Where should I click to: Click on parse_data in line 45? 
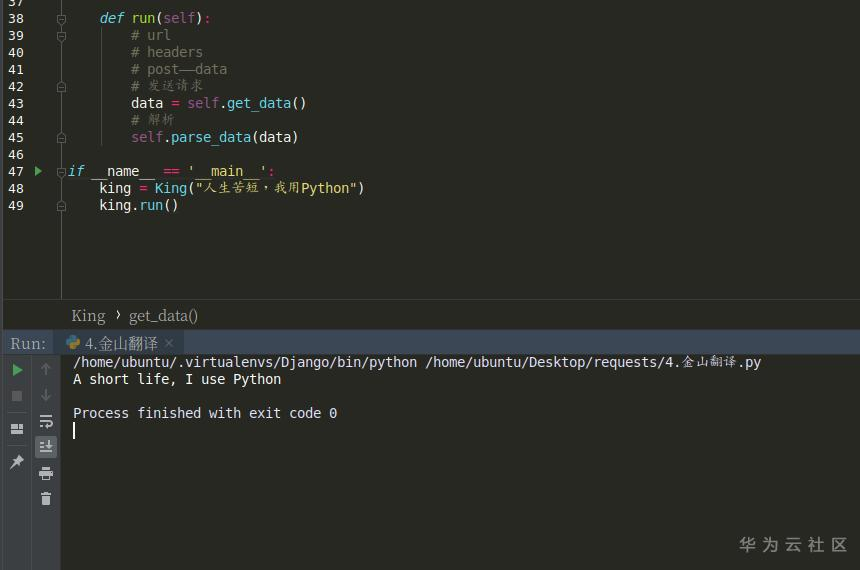pyautogui.click(x=211, y=138)
